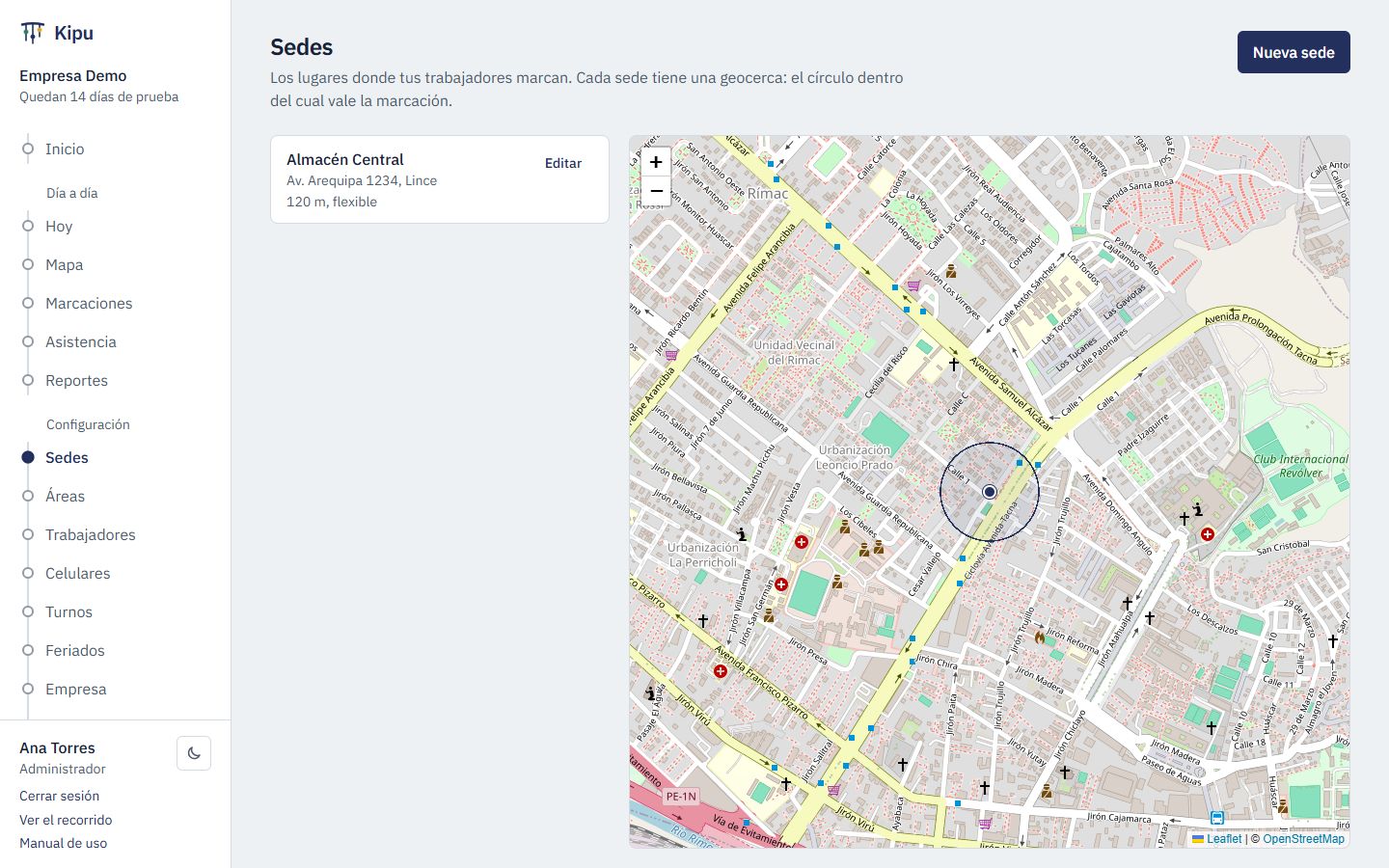The image size is (1389, 868).
Task: Open the Celulares page
Action: (x=78, y=573)
